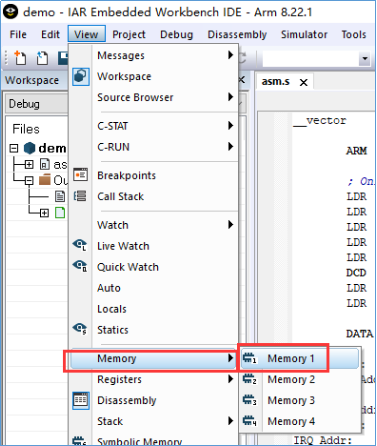Expand the Messages submenu
This screenshot has width=377, height=446.
(230, 55)
